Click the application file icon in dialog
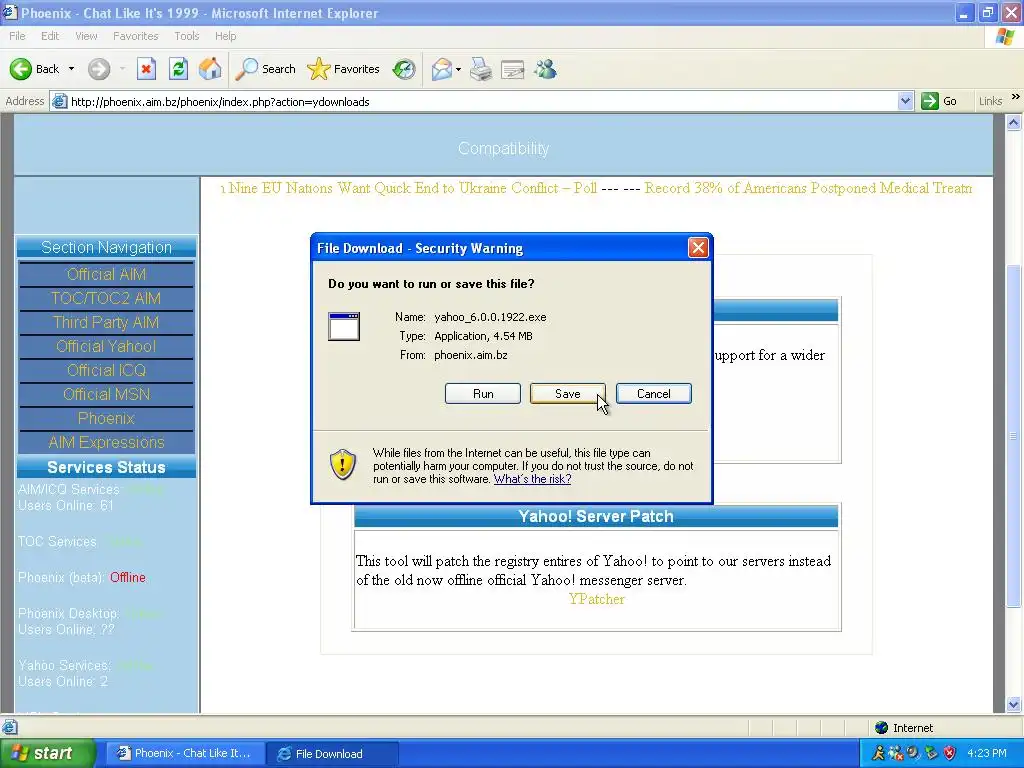The width and height of the screenshot is (1024, 768). click(344, 326)
